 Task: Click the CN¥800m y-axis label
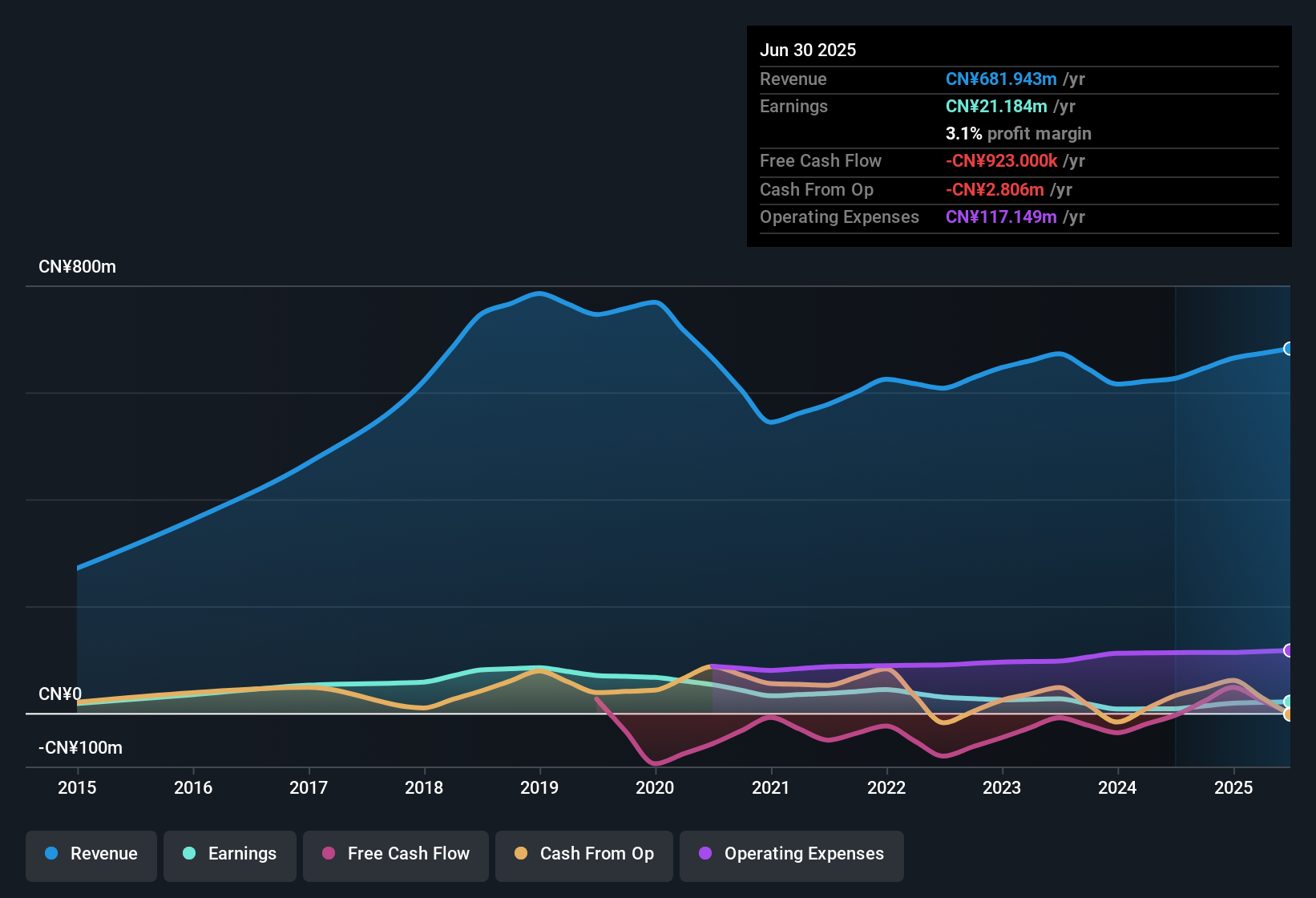77,267
